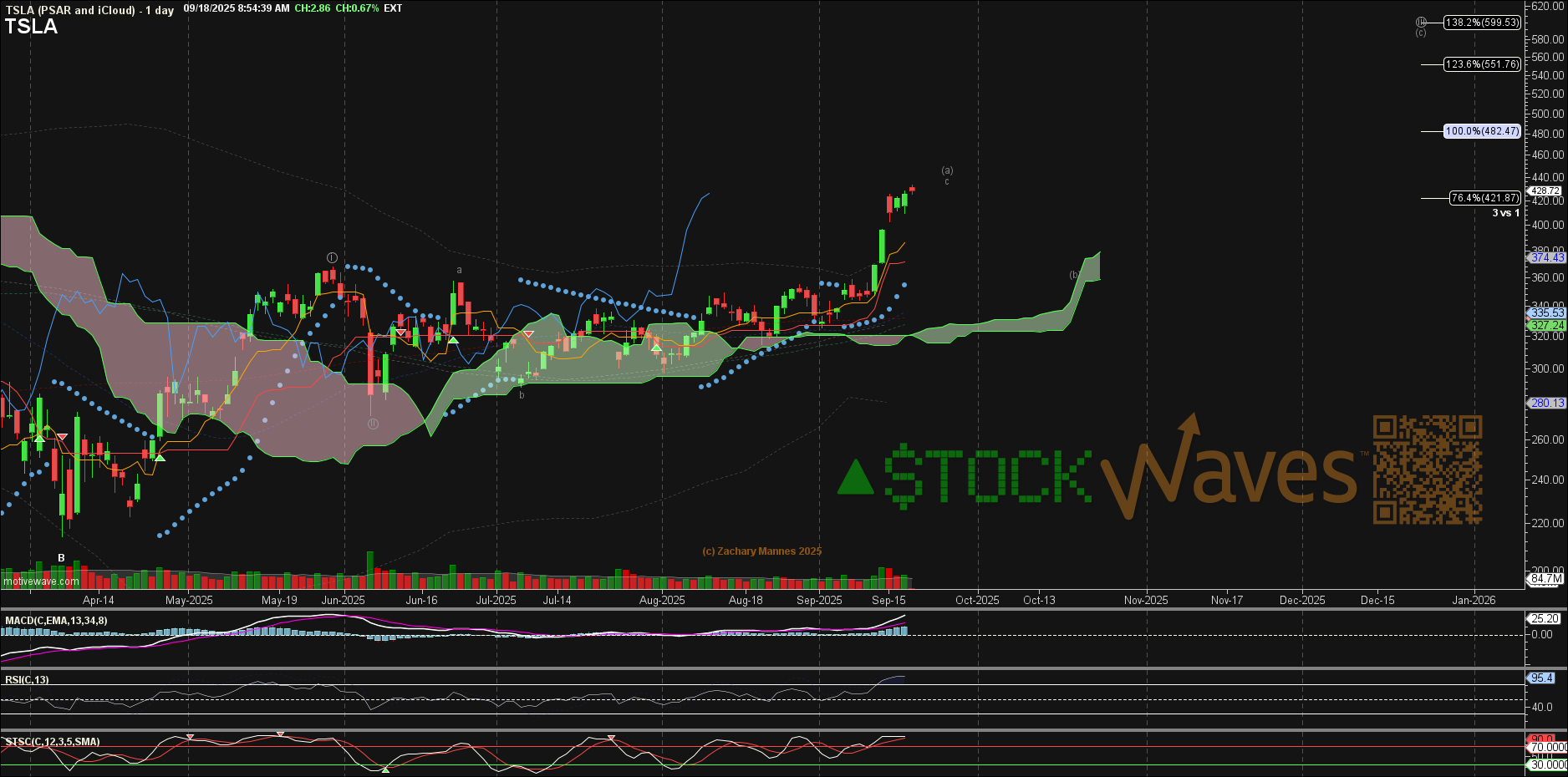Screen dimensions: 1568x777
Task: Click the motivewave.com link
Action: click(41, 581)
